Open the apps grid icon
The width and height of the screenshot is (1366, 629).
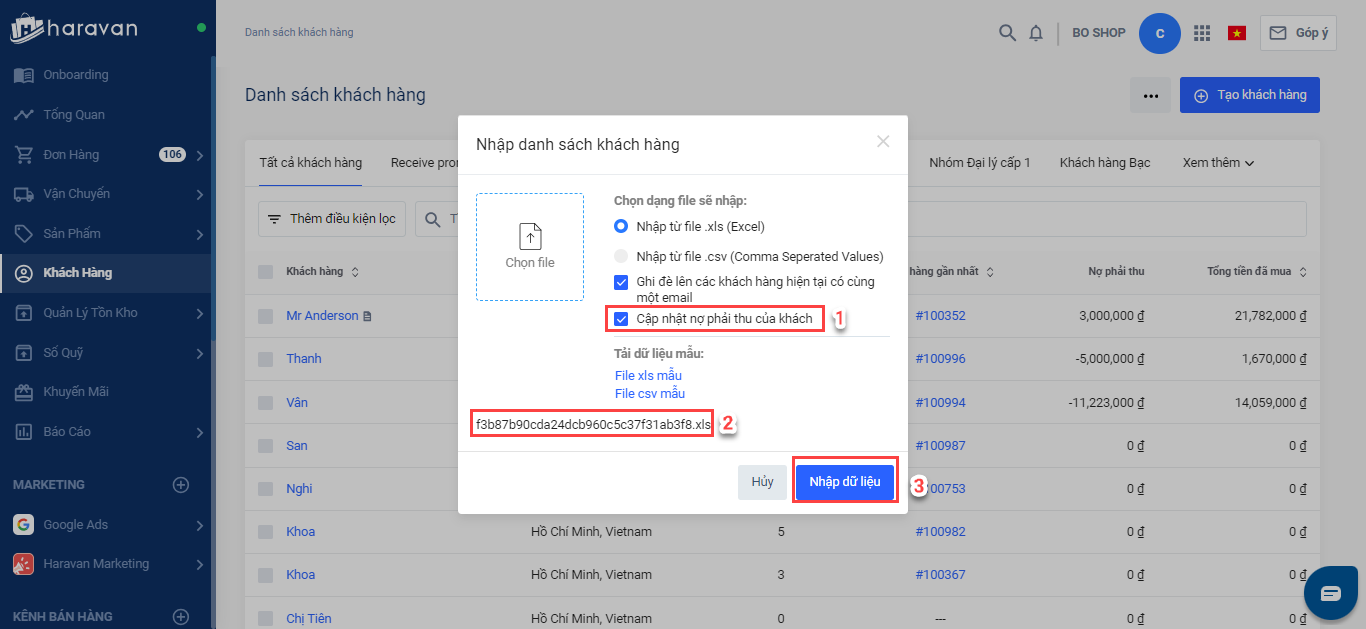pos(1202,33)
